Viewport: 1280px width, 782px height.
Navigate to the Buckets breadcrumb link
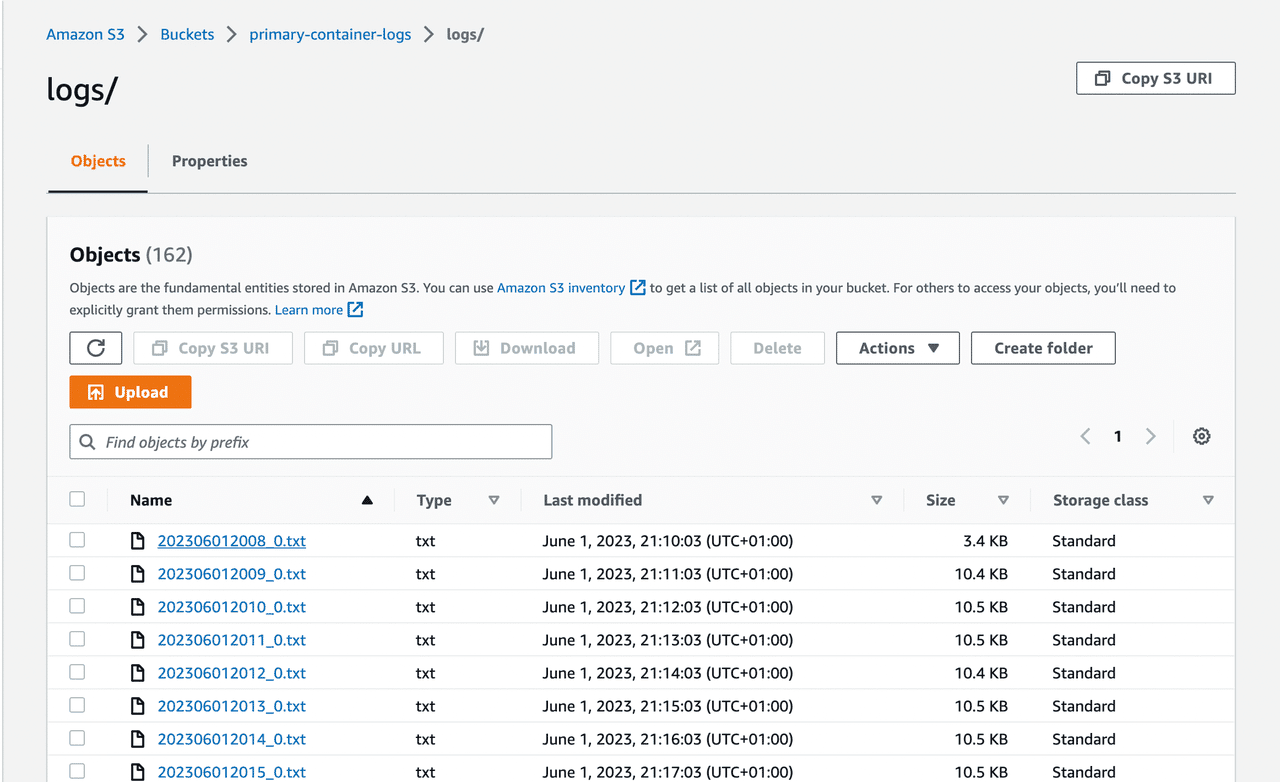(x=187, y=33)
